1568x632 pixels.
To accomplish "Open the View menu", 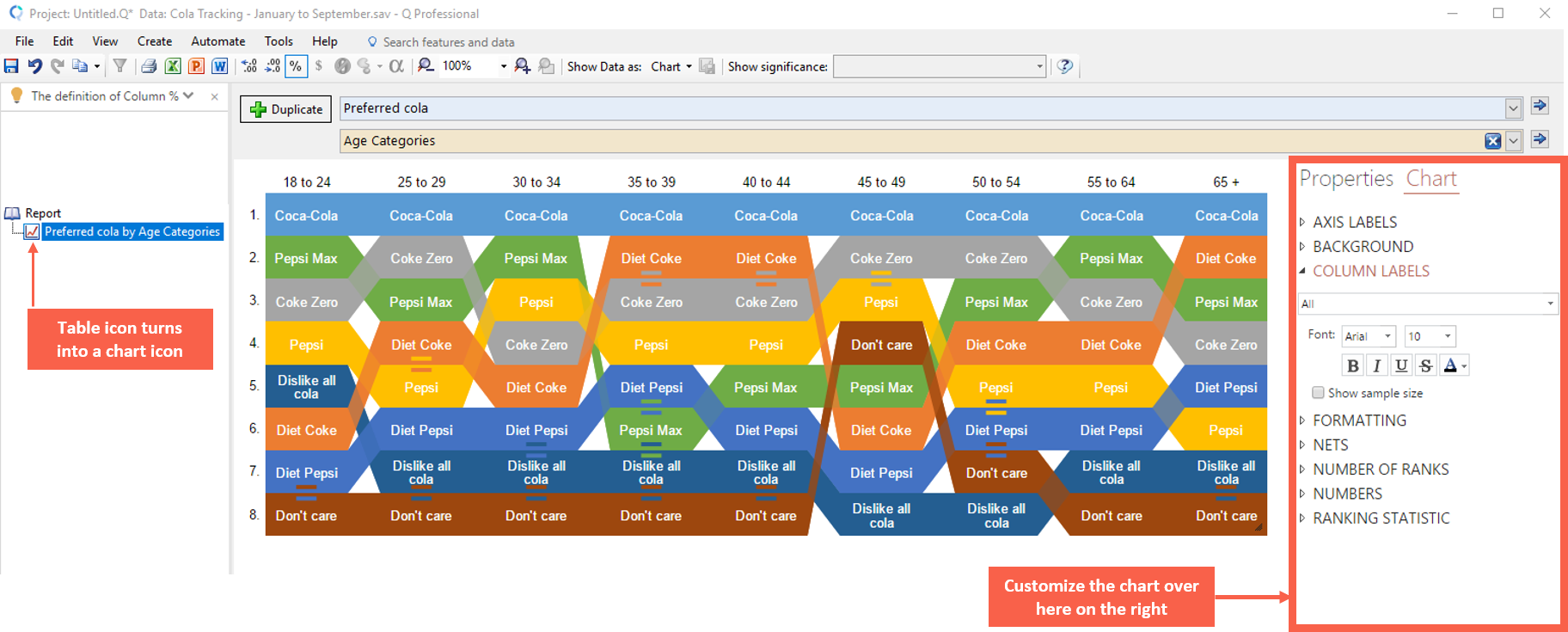I will coord(105,41).
